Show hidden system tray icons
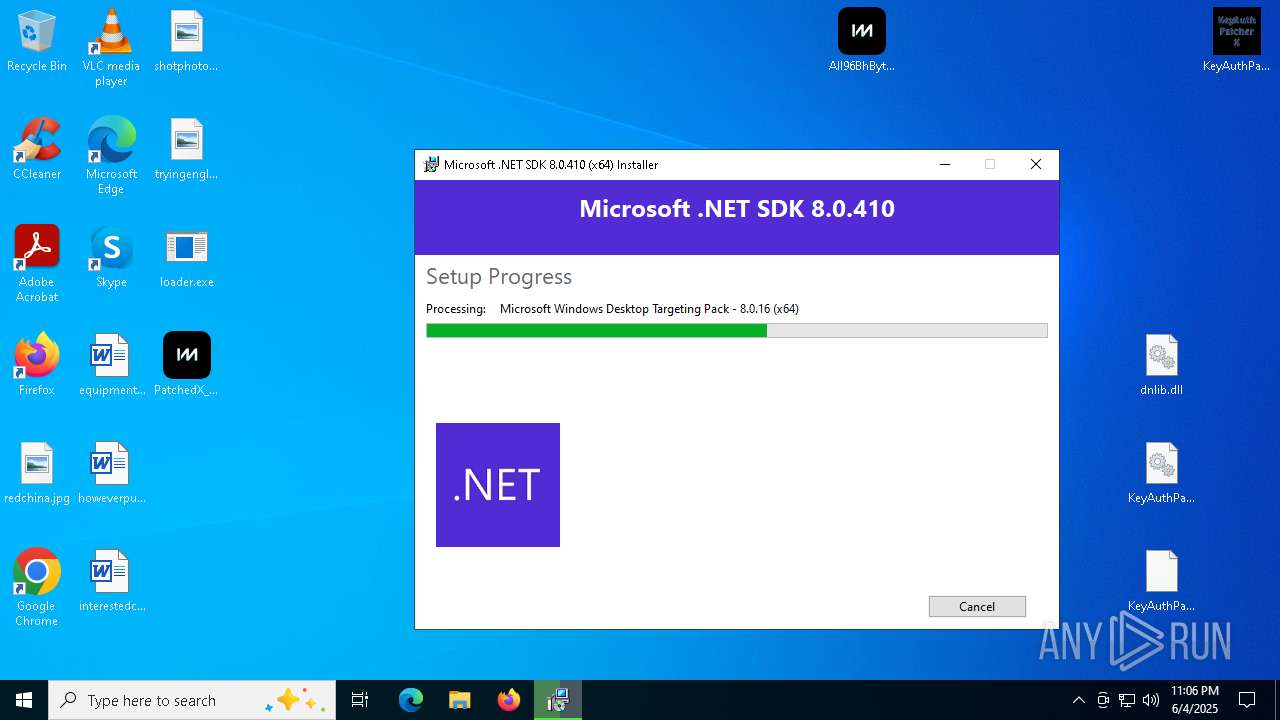This screenshot has width=1280, height=720. (x=1078, y=700)
